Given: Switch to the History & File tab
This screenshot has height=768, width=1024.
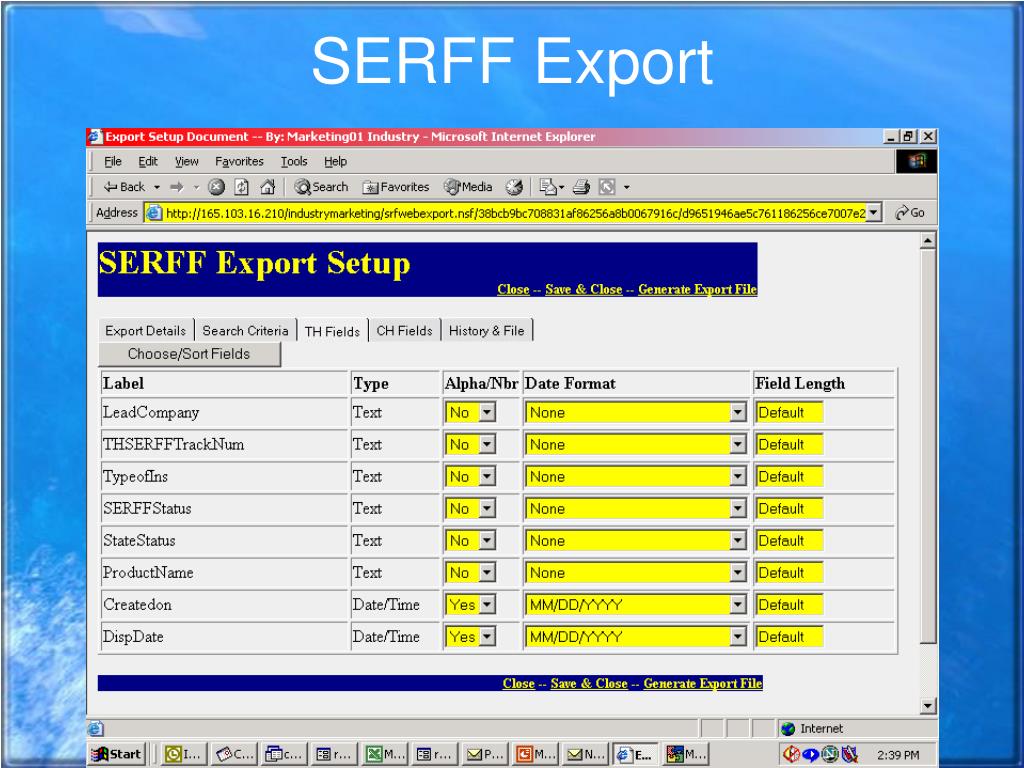Looking at the screenshot, I should (487, 330).
